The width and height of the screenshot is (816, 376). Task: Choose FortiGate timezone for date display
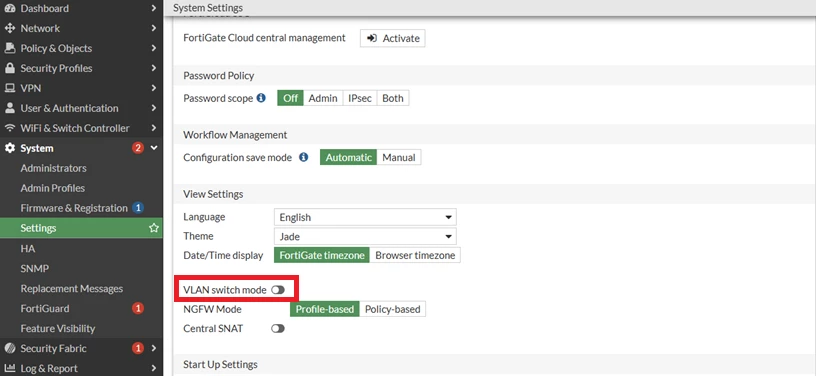pyautogui.click(x=322, y=255)
